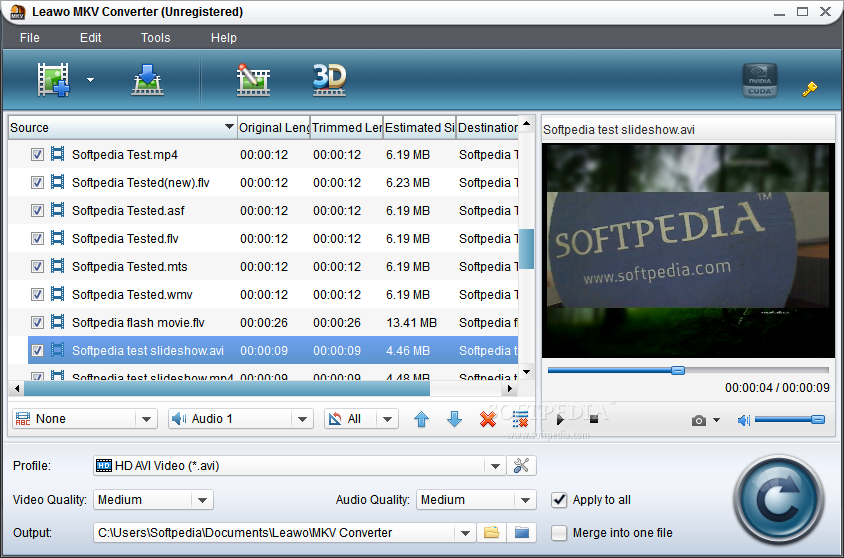Viewport: 844px width, 558px height.
Task: Click film icon of Softpedia flash movie.flv
Action: coord(58,322)
